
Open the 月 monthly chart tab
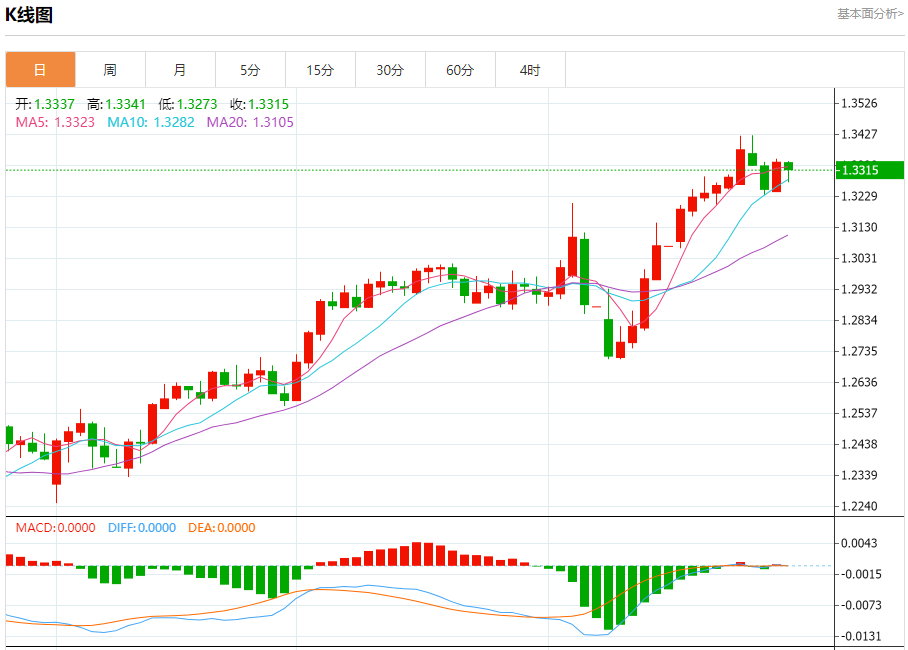180,70
